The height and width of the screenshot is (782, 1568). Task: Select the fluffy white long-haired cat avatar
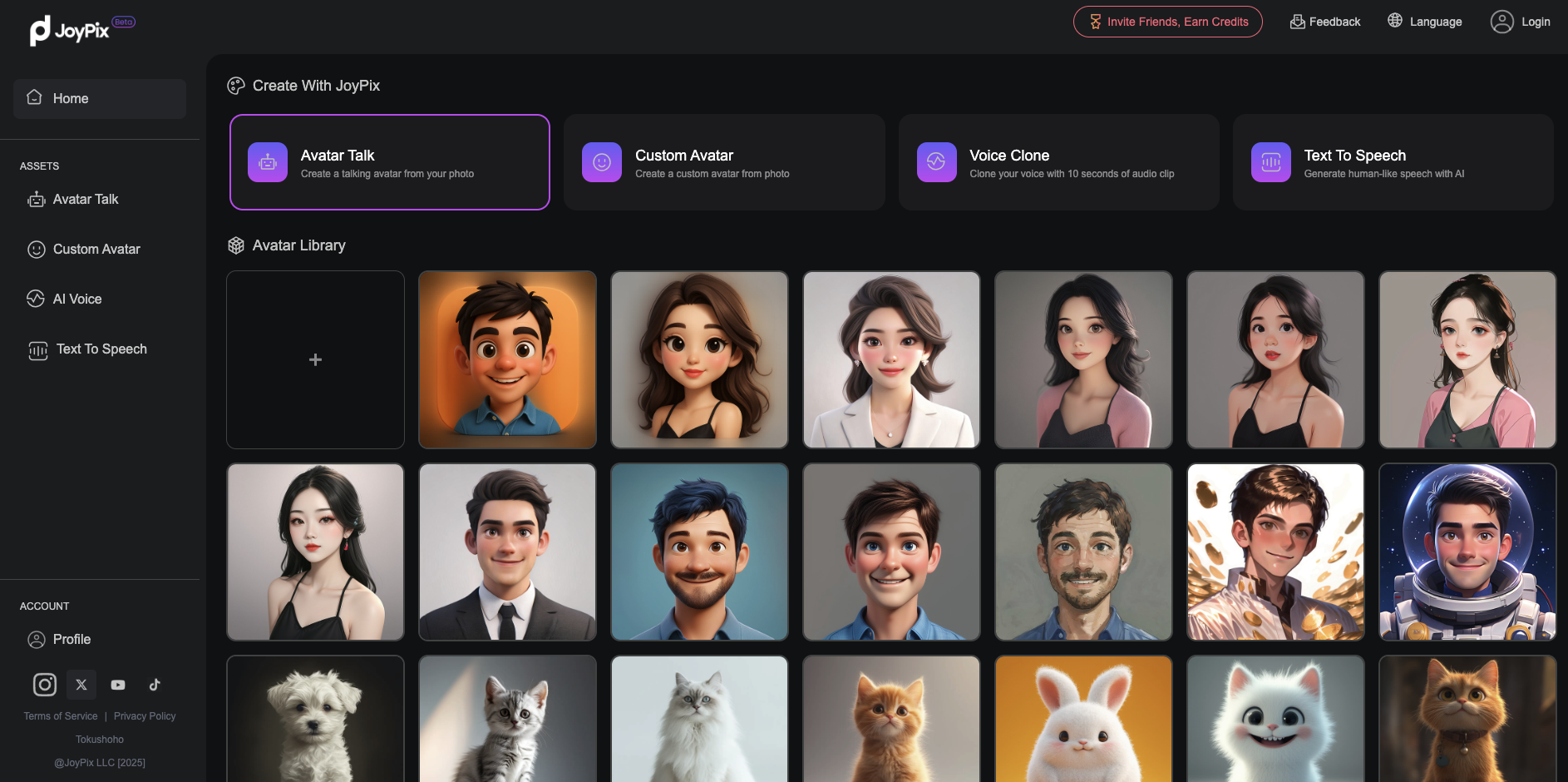click(699, 719)
